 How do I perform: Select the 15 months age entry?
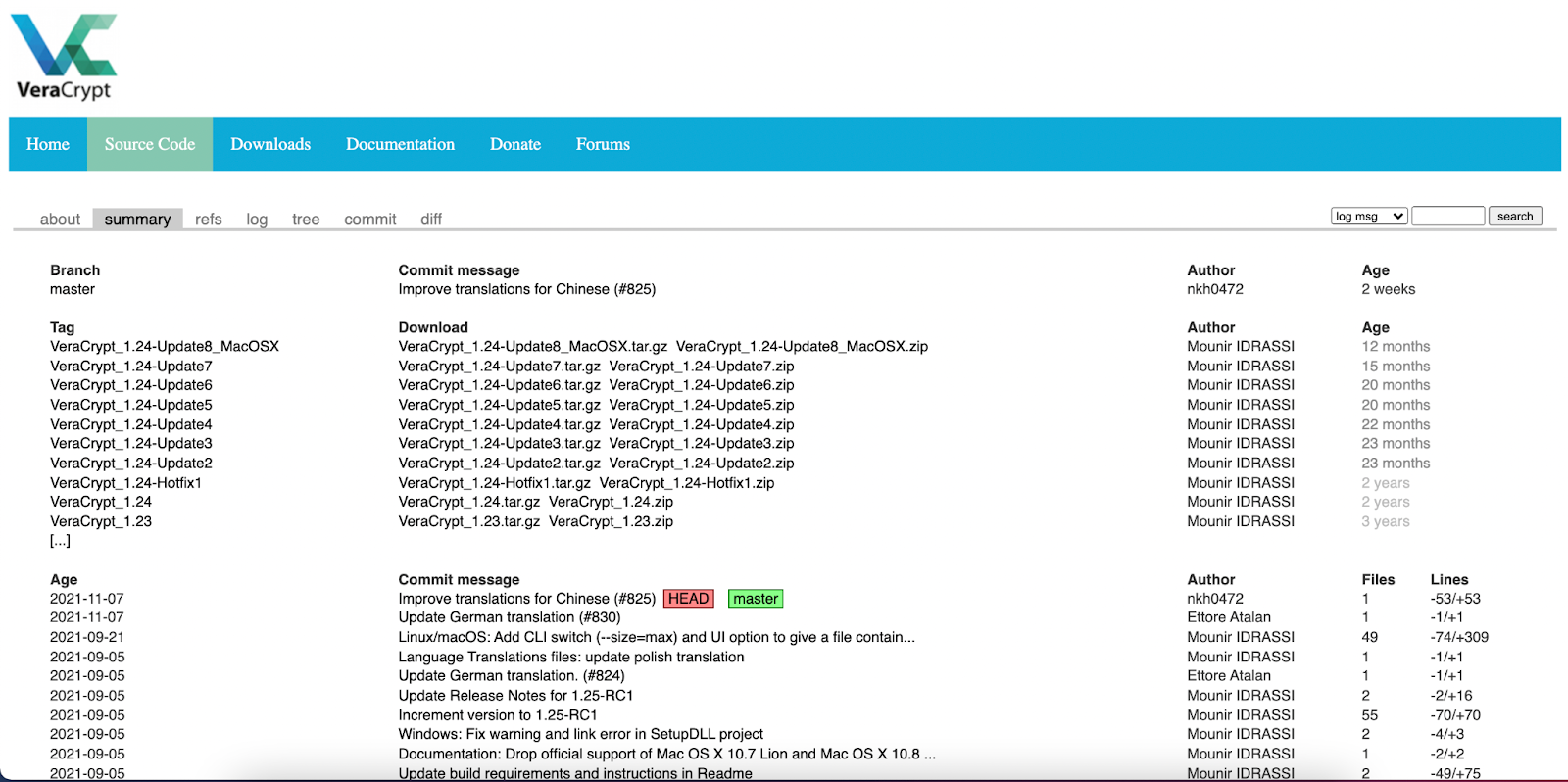(1396, 366)
